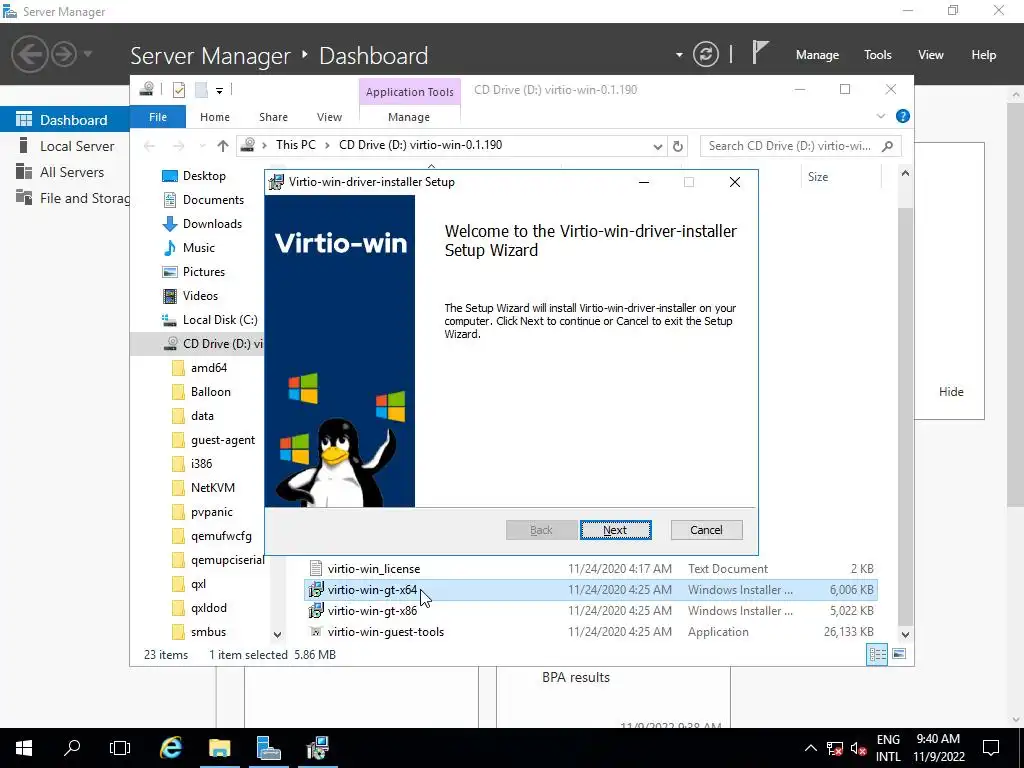1024x768 pixels.
Task: Select the virtio-win_license text file
Action: [591, 569]
